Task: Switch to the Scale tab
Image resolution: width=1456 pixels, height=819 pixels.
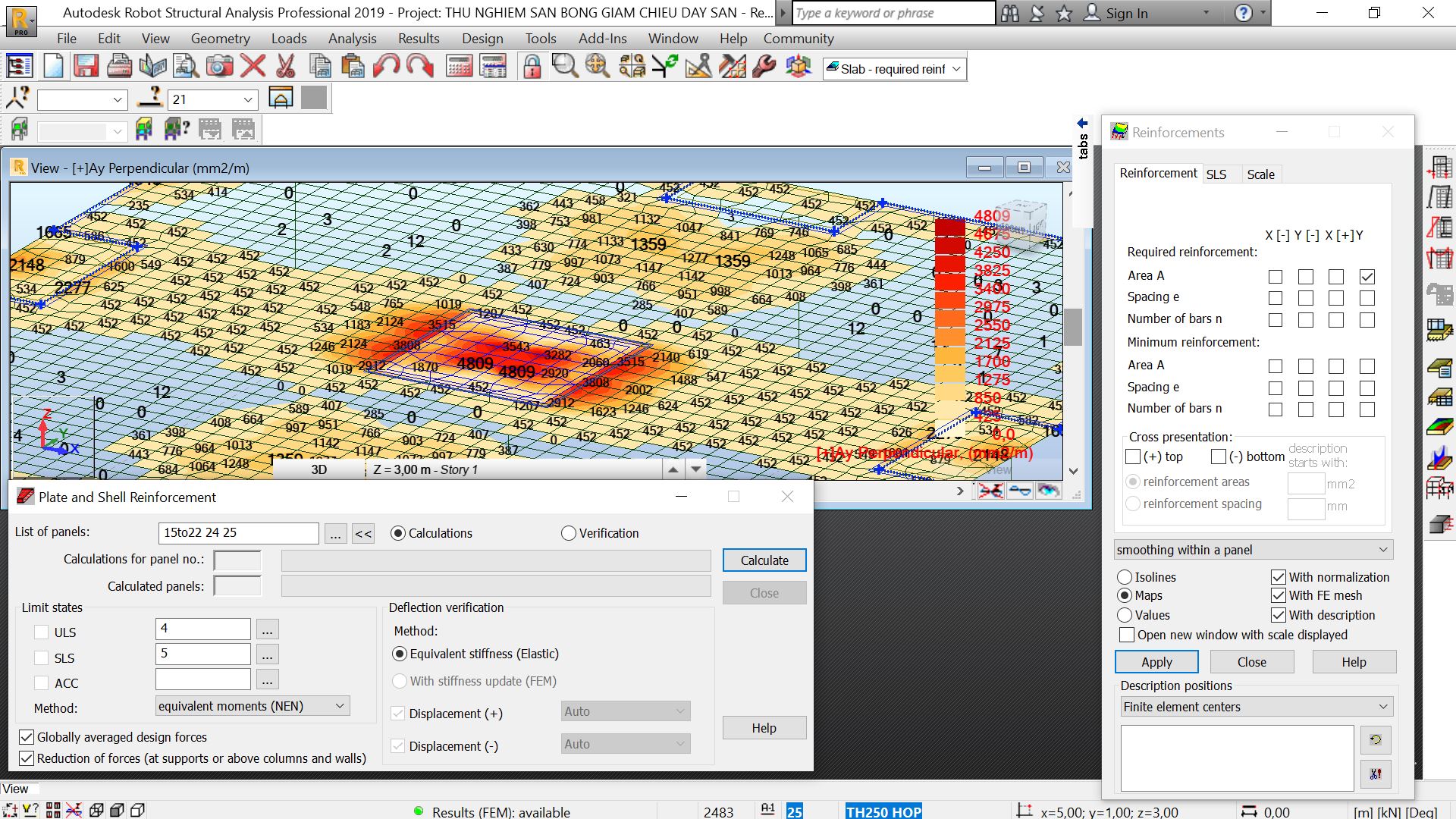Action: click(x=1260, y=174)
